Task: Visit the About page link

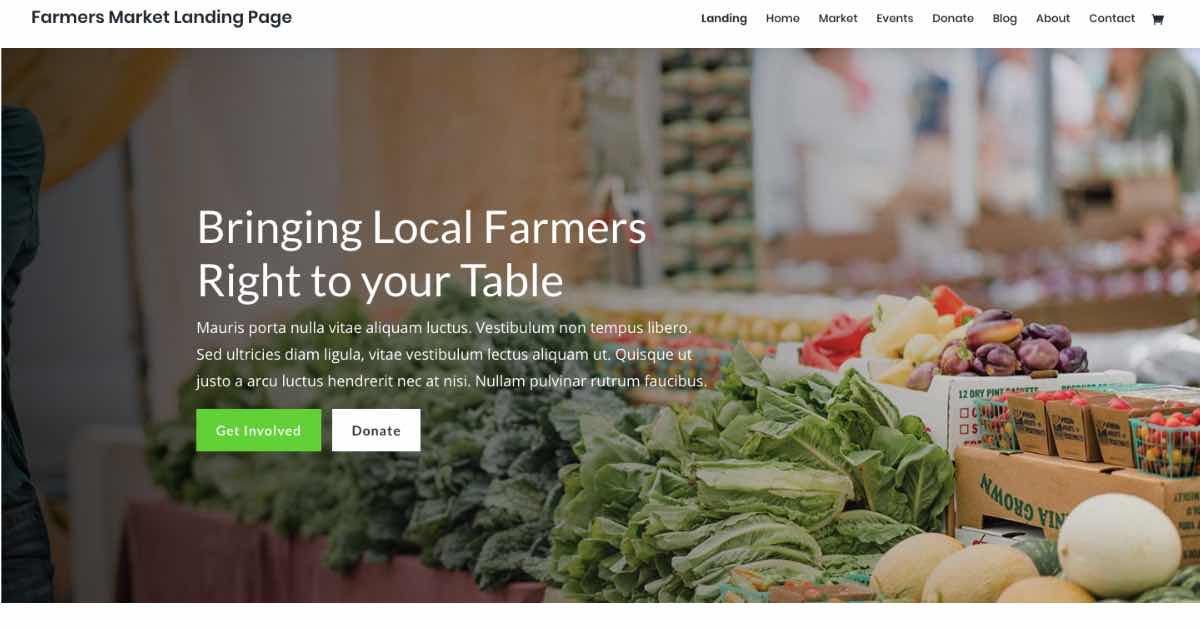Action: click(1053, 18)
